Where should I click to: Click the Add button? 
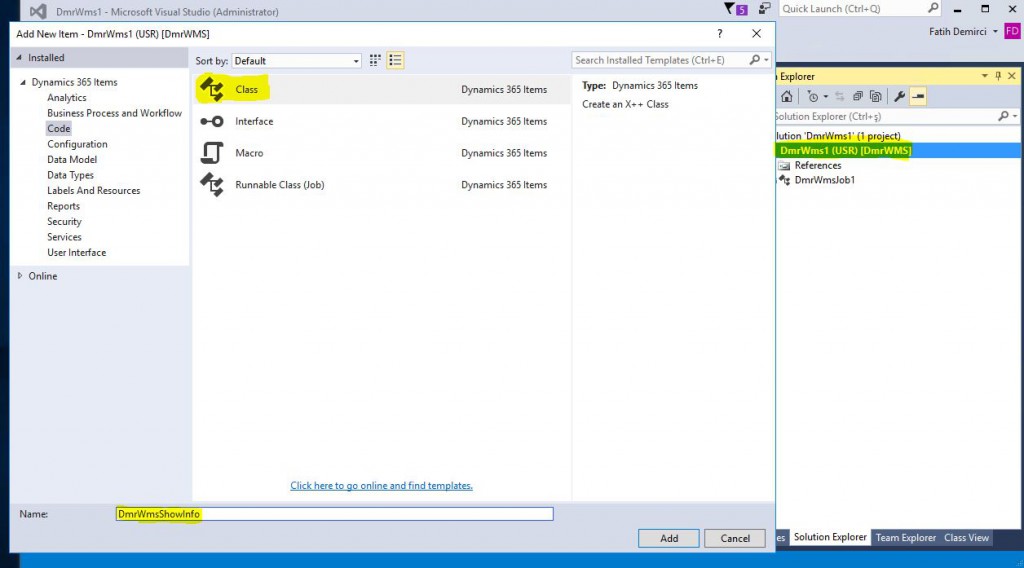coord(669,539)
